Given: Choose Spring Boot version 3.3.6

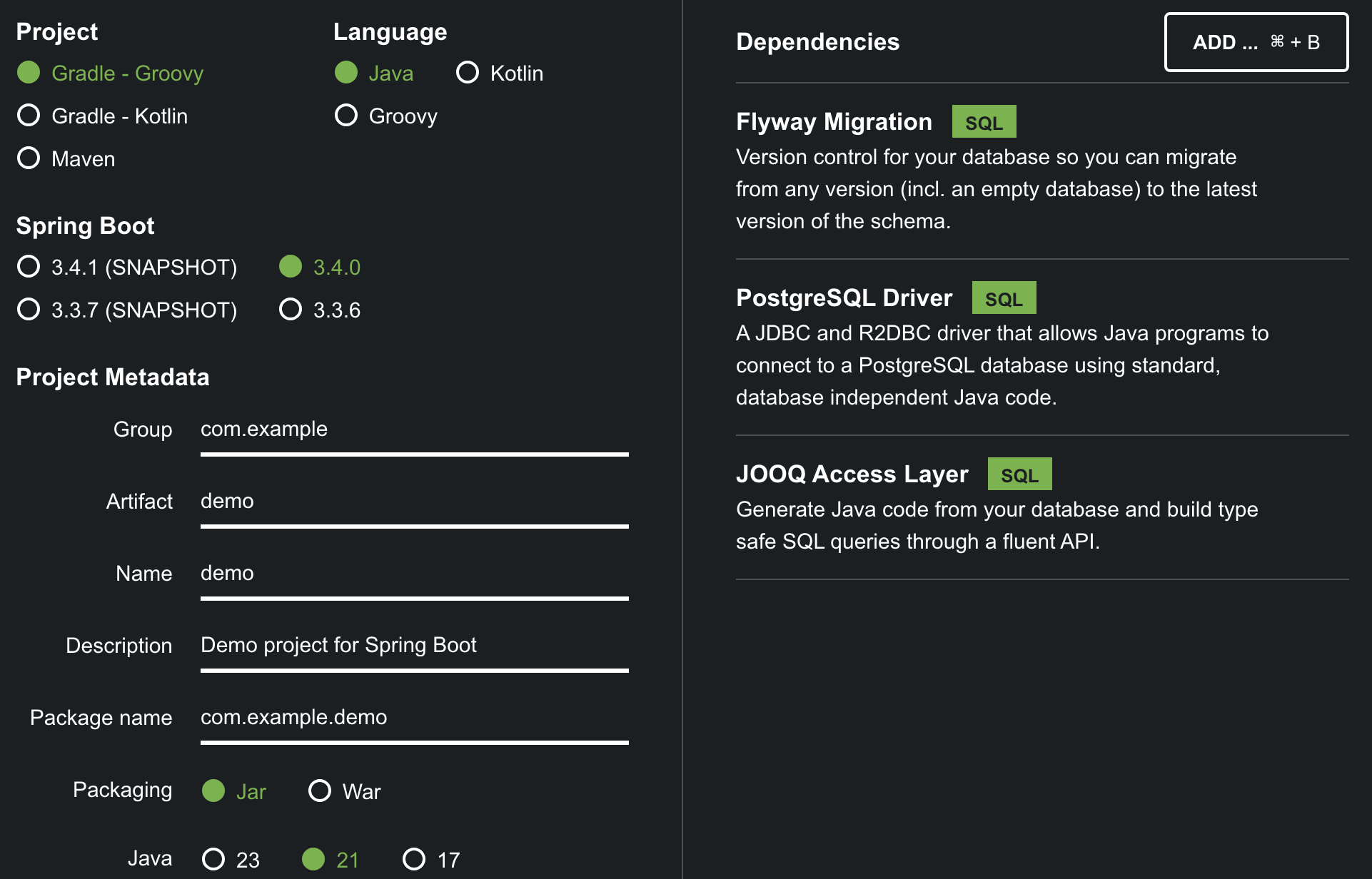Looking at the screenshot, I should coord(320,310).
